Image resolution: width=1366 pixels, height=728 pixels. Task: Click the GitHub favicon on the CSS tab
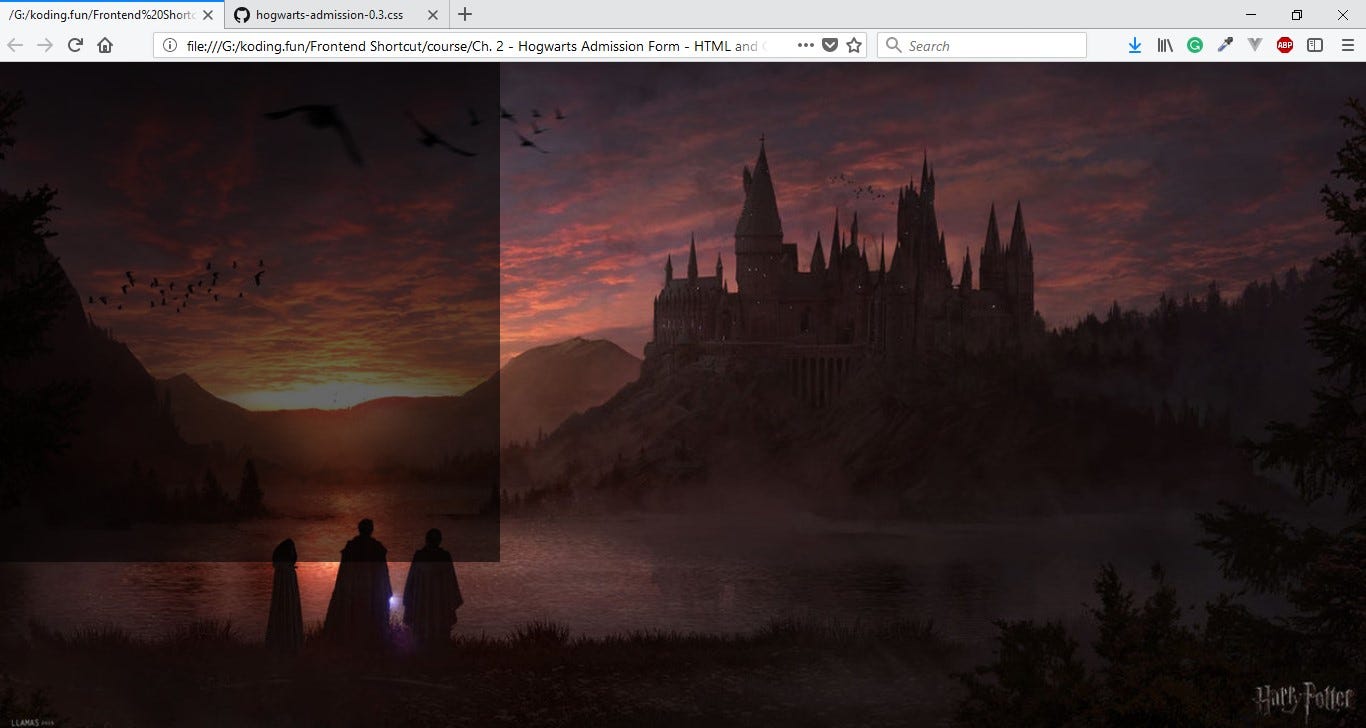tap(241, 15)
